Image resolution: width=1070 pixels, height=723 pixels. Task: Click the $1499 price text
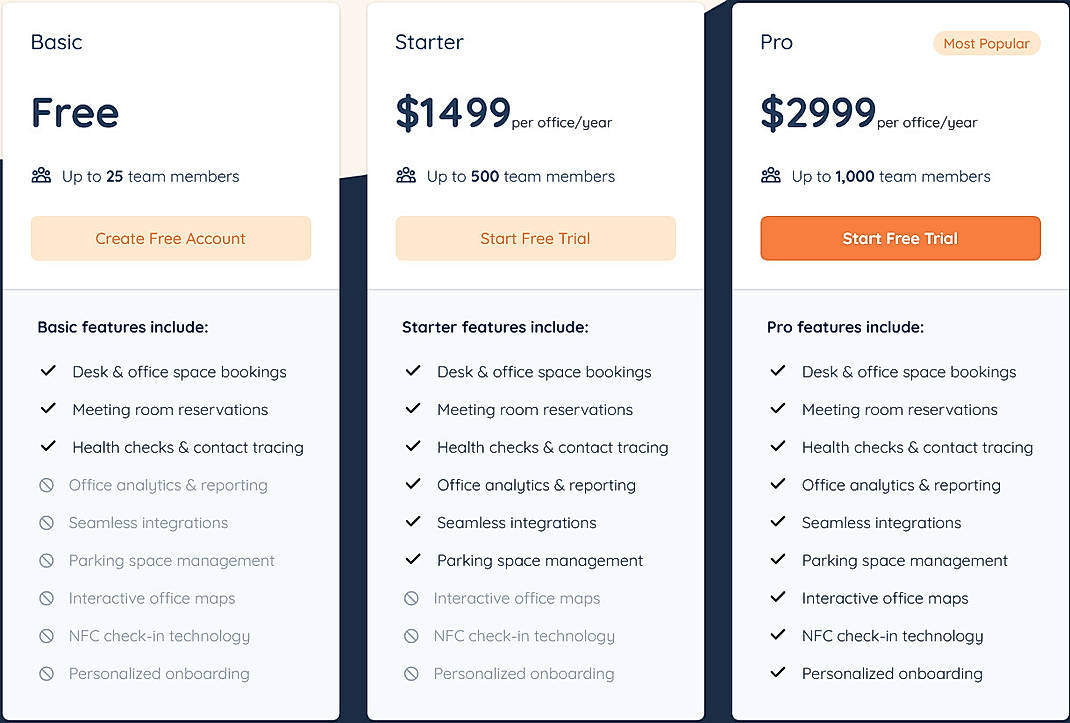[452, 112]
